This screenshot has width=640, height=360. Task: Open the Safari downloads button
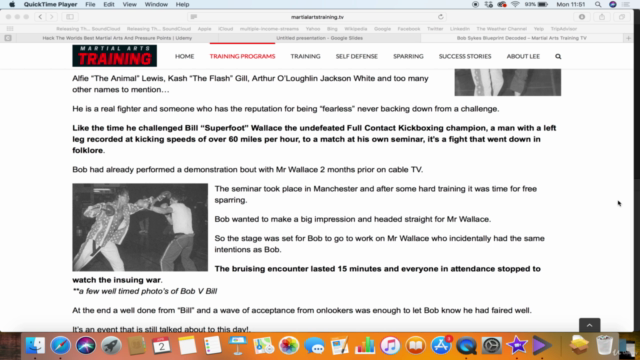pyautogui.click(x=582, y=17)
